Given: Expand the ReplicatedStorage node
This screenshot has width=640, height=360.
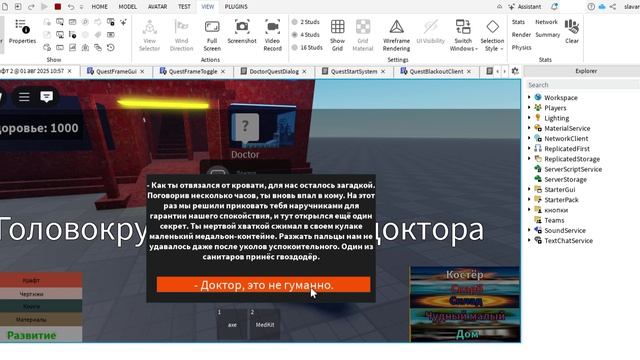Looking at the screenshot, I should (529, 158).
